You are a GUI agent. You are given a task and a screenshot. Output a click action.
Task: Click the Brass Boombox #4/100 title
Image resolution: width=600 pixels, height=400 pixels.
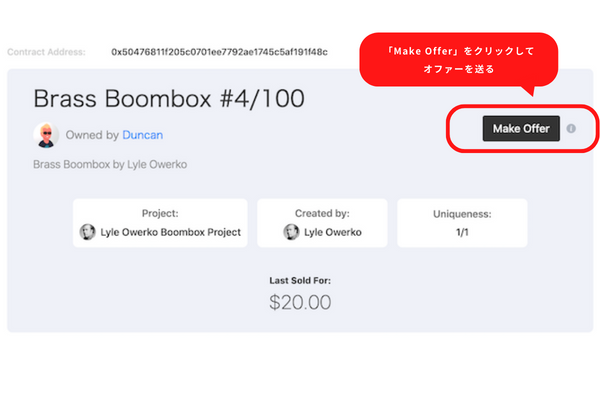[x=169, y=99]
